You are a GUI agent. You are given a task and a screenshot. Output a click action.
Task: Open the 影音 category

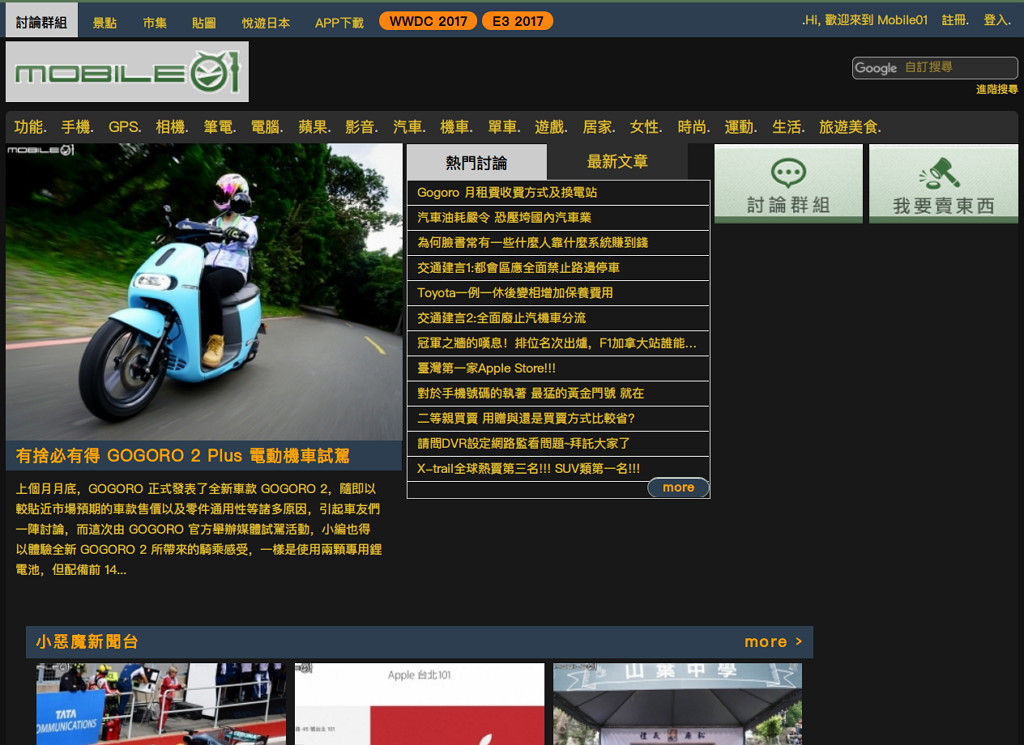click(362, 127)
